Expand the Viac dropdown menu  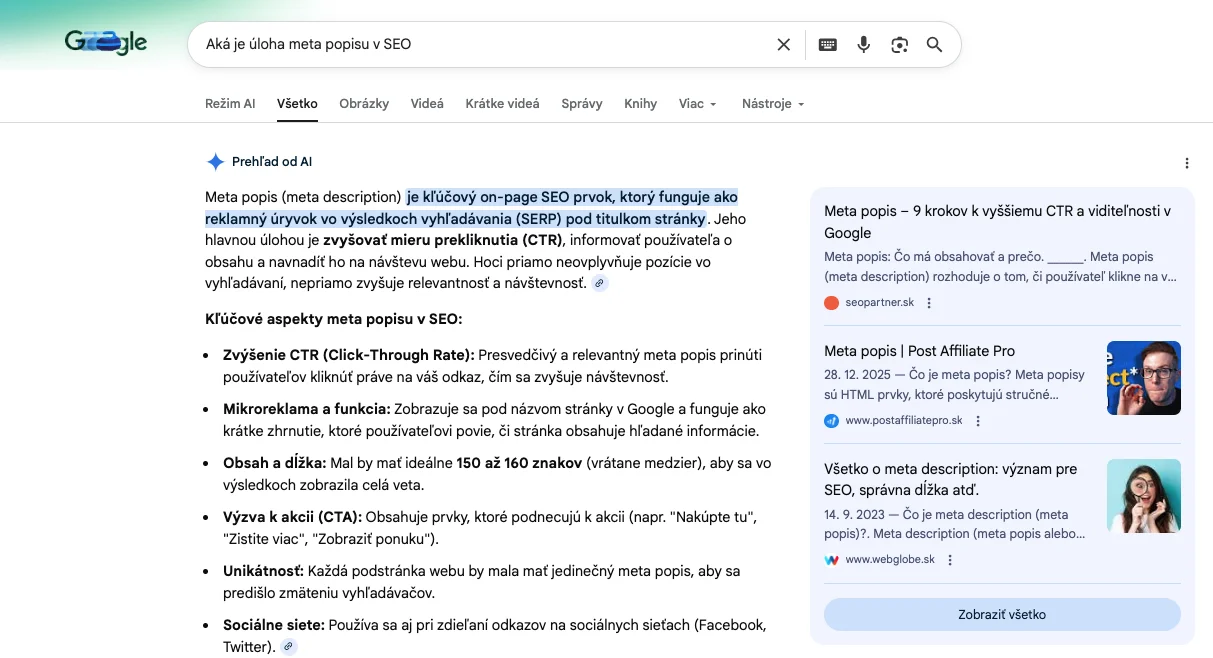pyautogui.click(x=697, y=104)
